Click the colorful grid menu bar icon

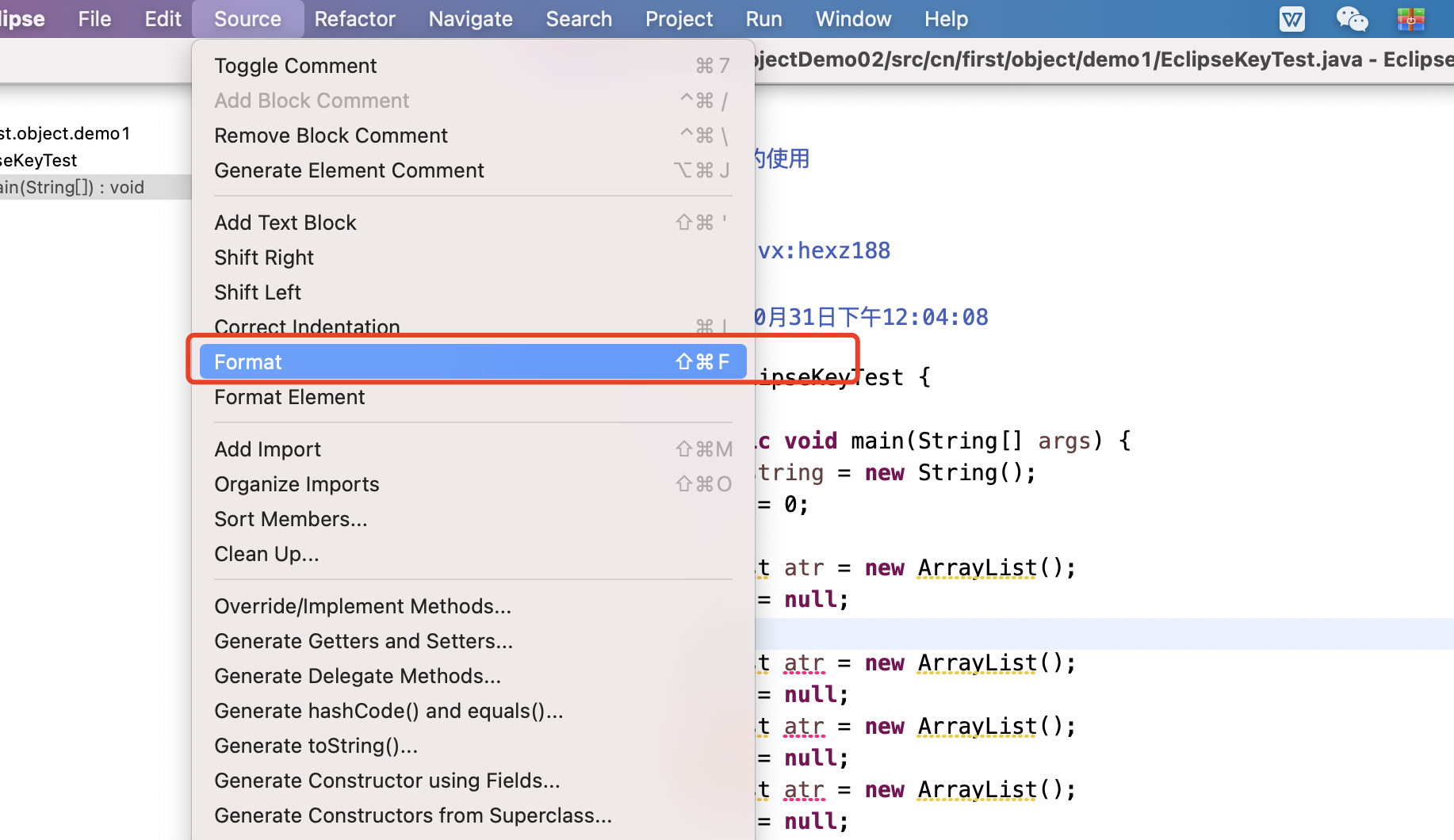coord(1410,19)
